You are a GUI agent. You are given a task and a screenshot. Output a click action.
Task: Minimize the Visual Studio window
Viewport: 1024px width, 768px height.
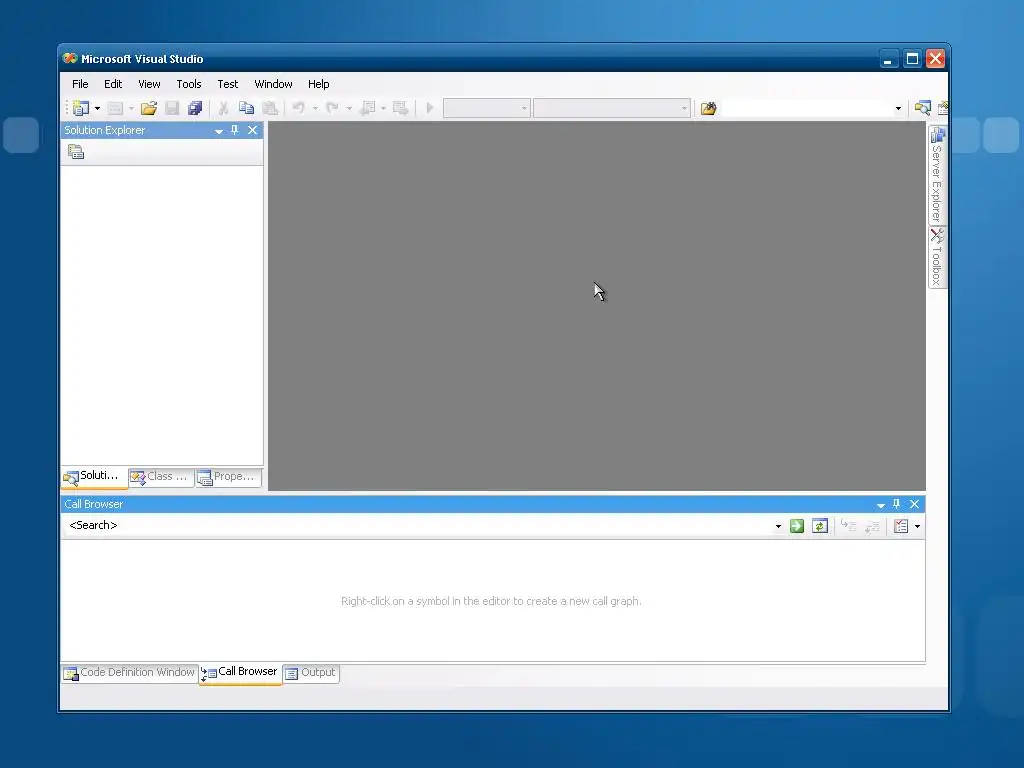tap(888, 59)
